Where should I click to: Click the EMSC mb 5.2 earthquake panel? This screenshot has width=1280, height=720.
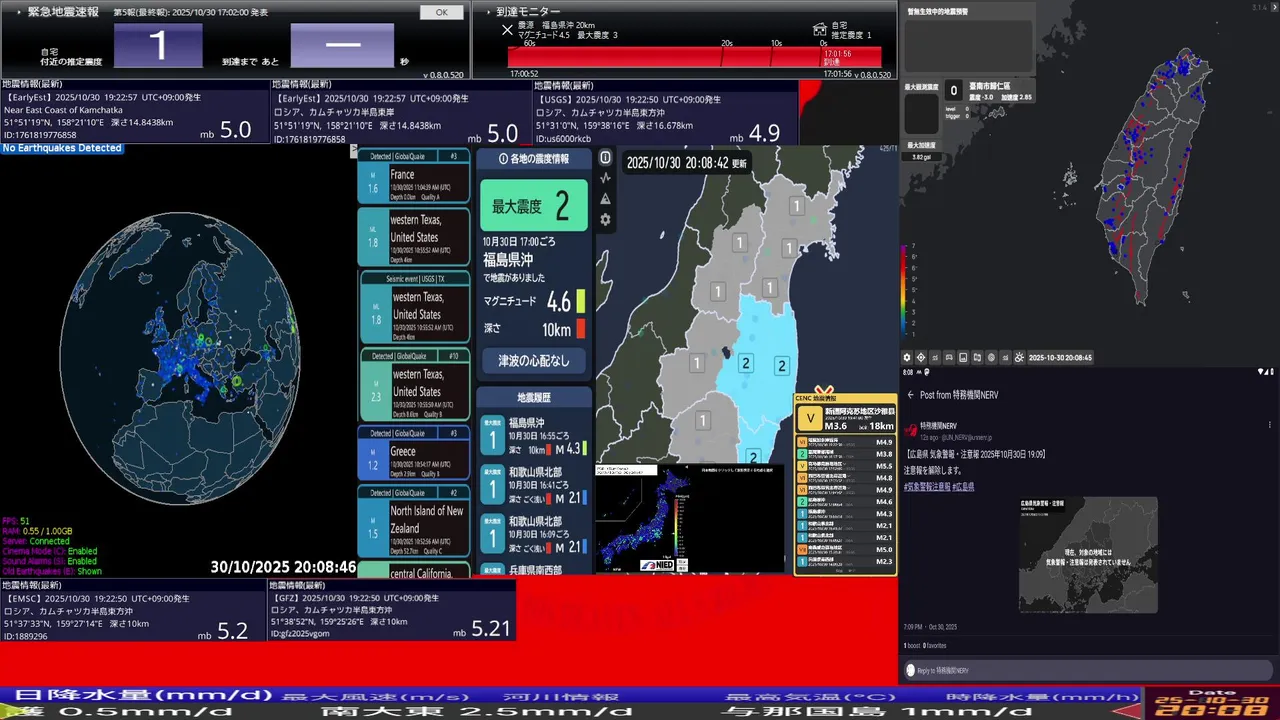click(134, 610)
